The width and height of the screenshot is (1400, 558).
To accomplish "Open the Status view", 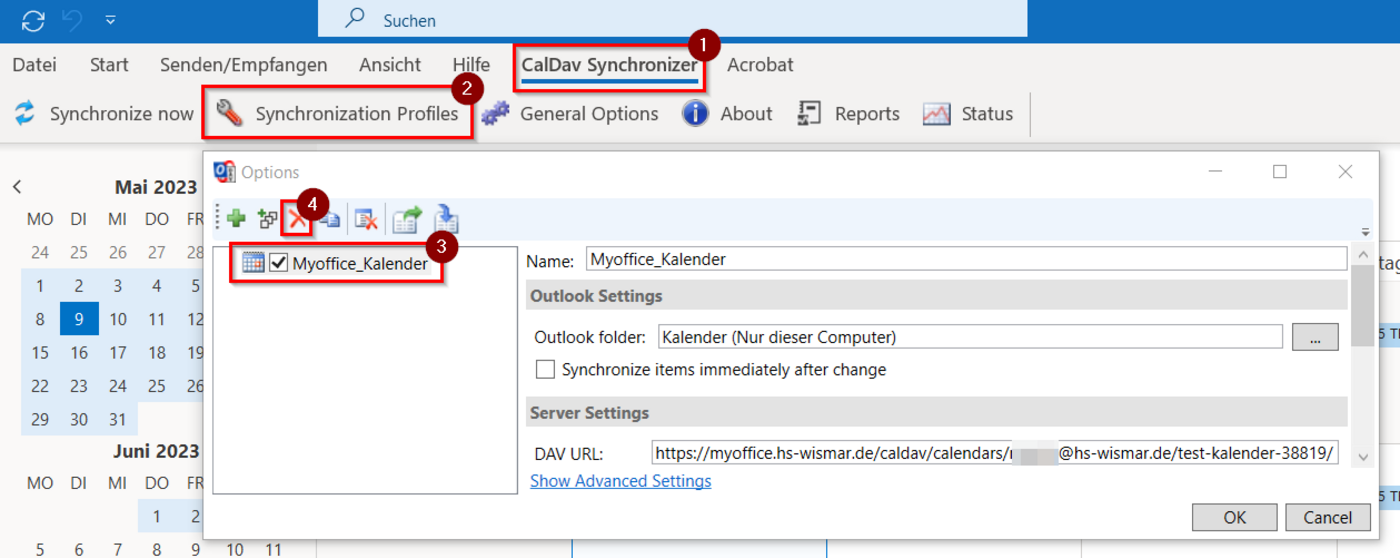I will tap(968, 114).
